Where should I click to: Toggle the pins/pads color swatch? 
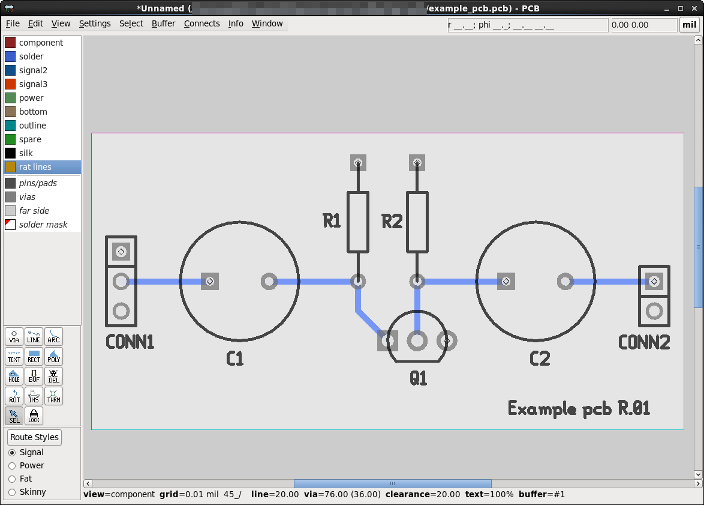point(10,183)
